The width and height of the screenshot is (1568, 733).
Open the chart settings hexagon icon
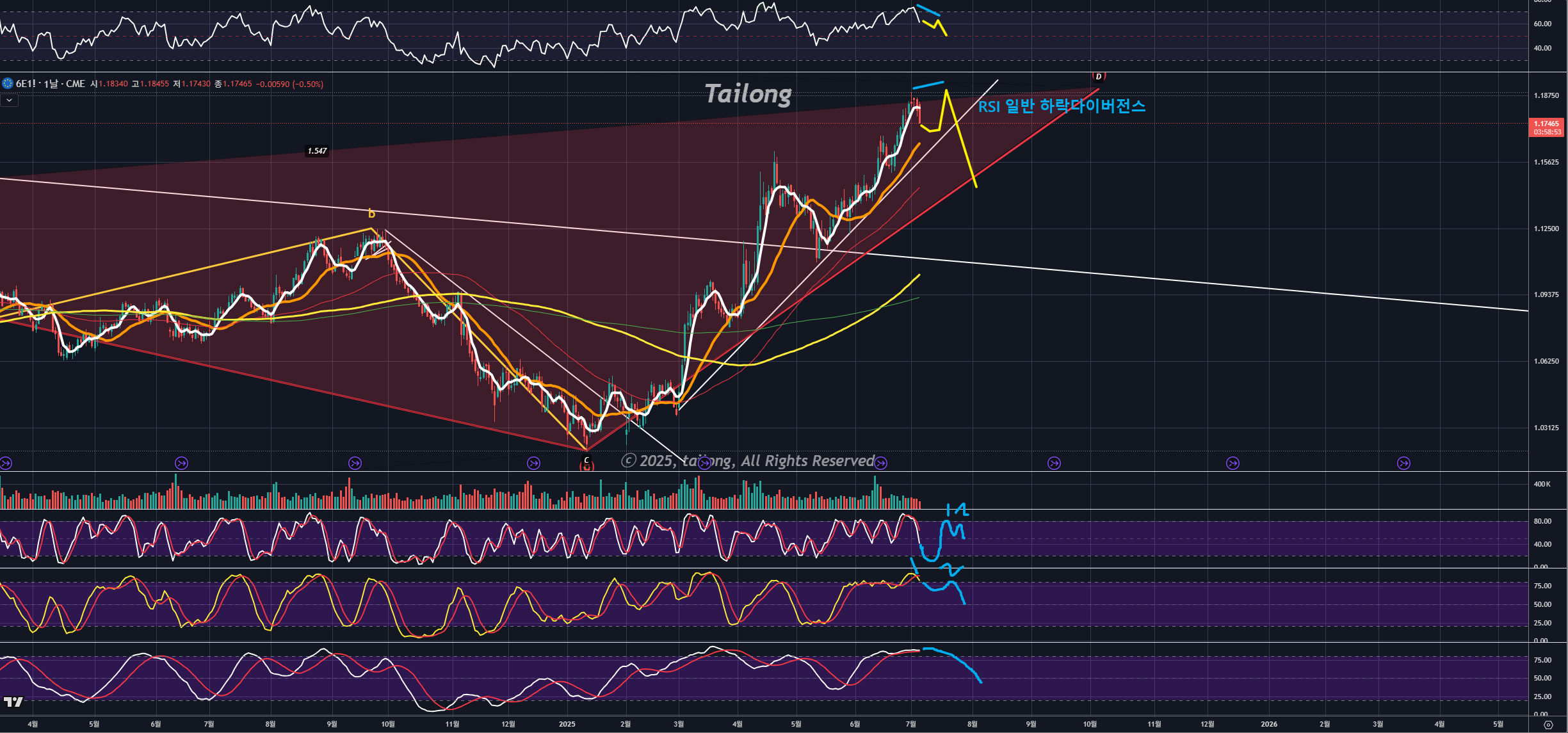[x=1548, y=725]
